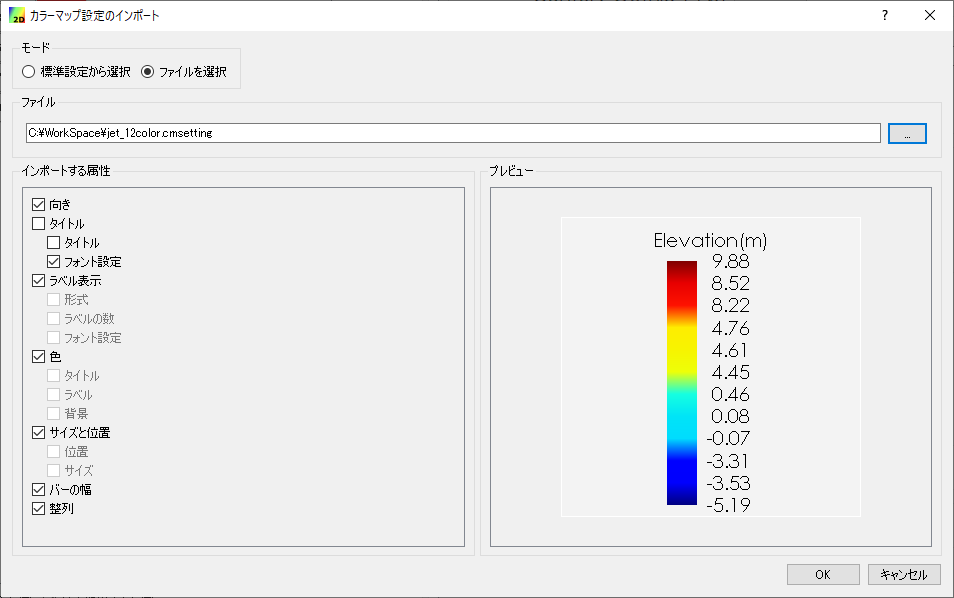Image resolution: width=954 pixels, height=598 pixels.
Task: Check the top-level タイトル checkbox
Action: [38, 223]
